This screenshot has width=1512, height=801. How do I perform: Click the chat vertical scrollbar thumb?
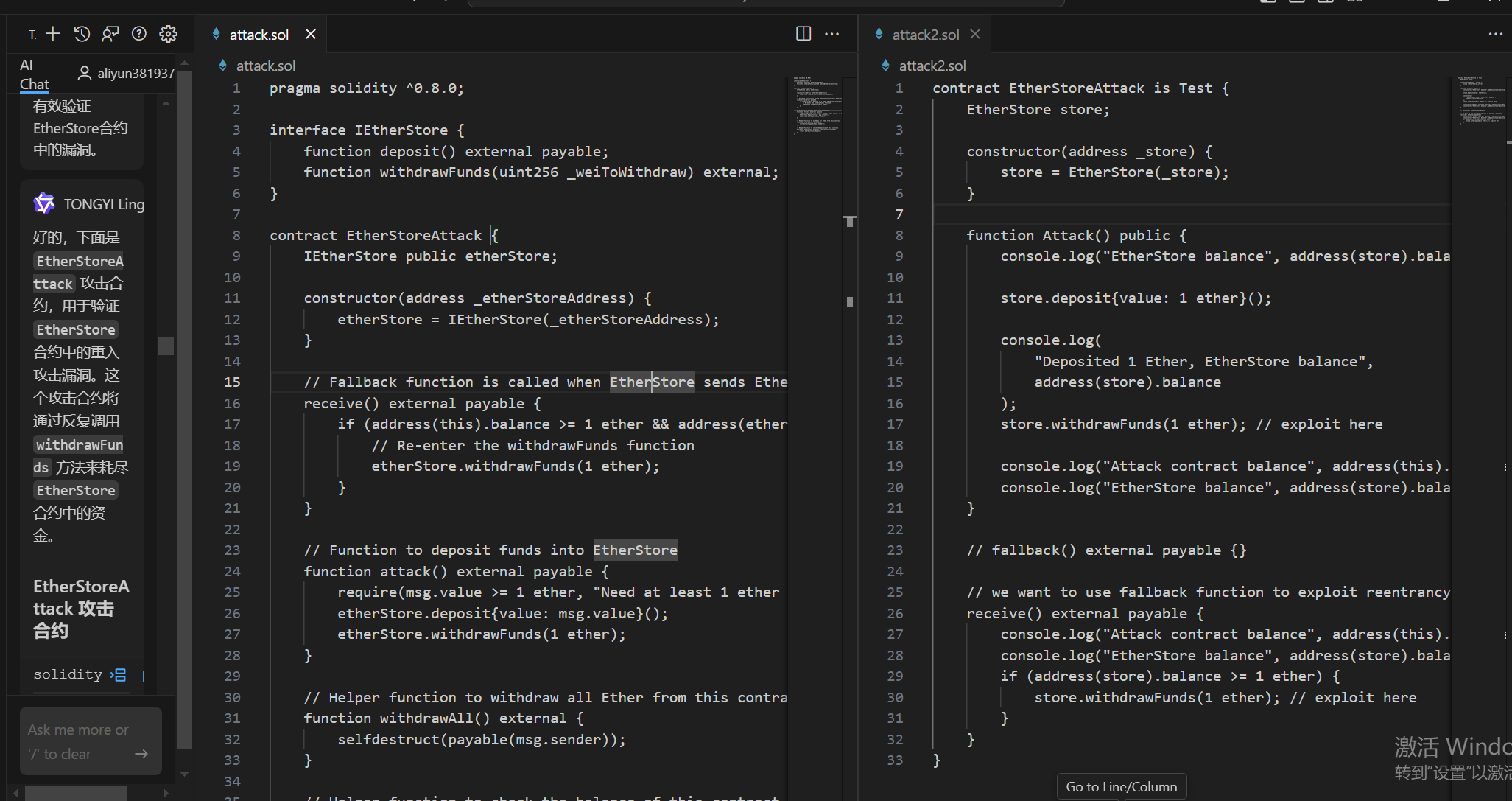point(166,346)
